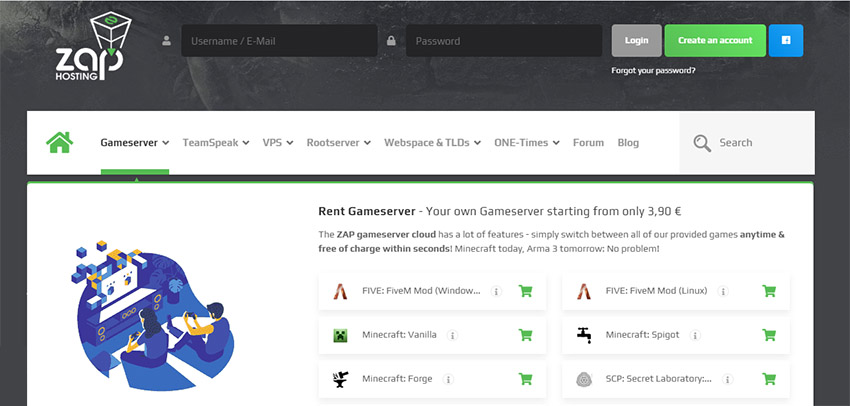
Task: Open the ZAP Hosting logo homepage
Action: 93,48
